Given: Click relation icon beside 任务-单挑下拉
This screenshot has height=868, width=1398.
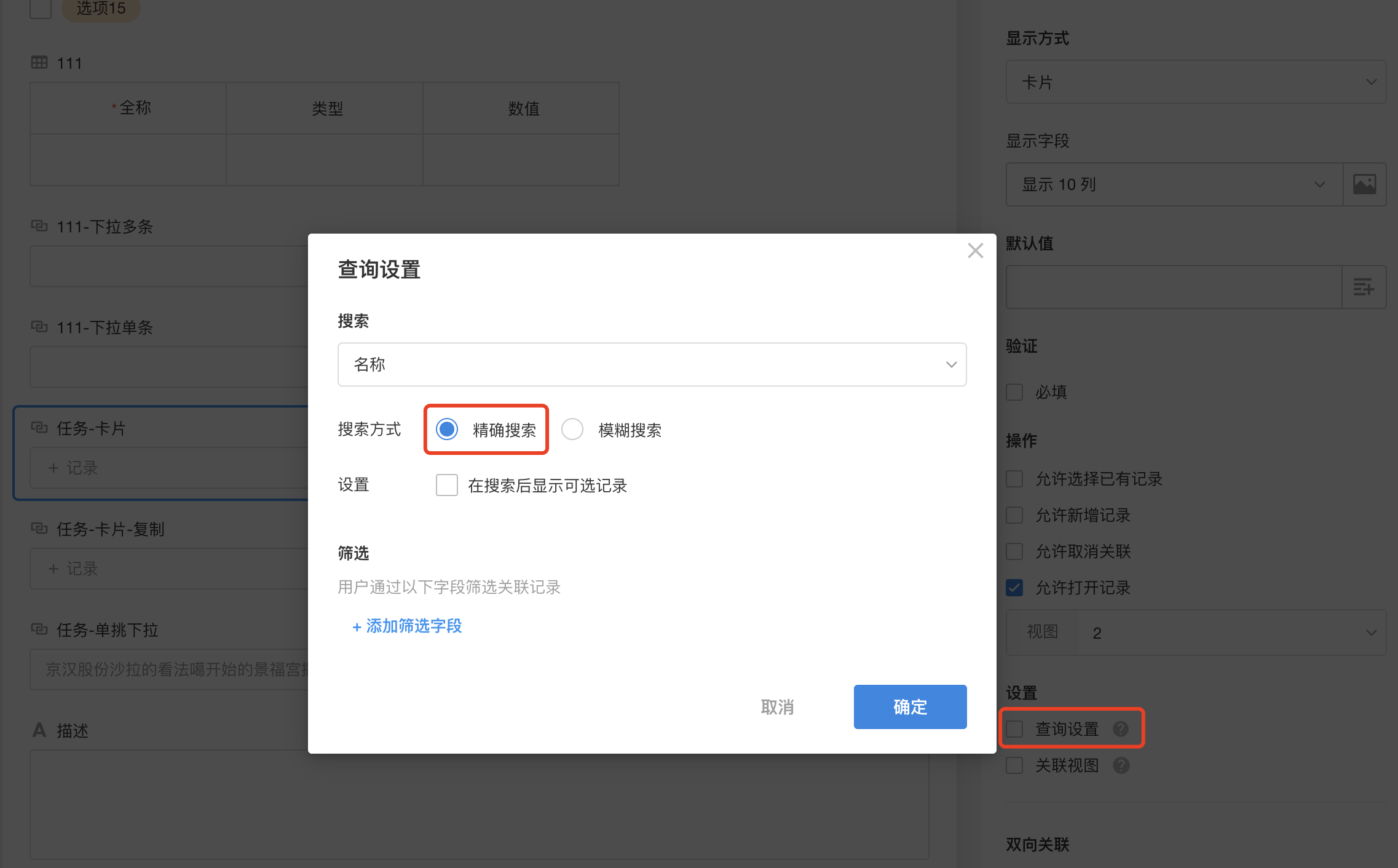Looking at the screenshot, I should tap(39, 629).
